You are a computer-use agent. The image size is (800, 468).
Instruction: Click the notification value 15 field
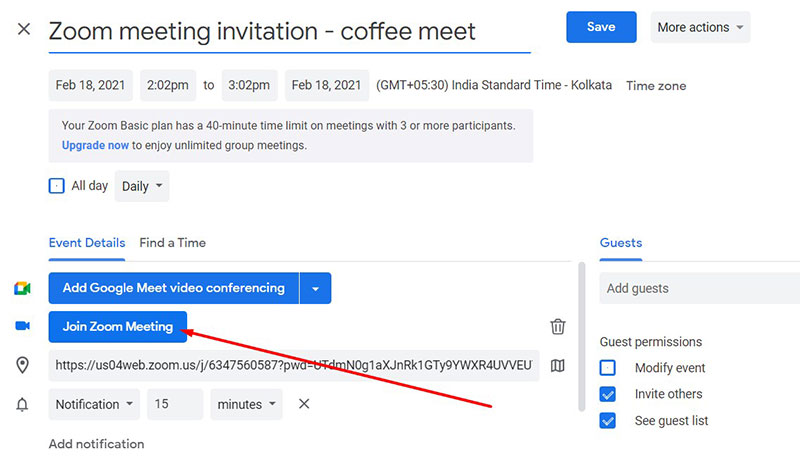pyautogui.click(x=175, y=404)
